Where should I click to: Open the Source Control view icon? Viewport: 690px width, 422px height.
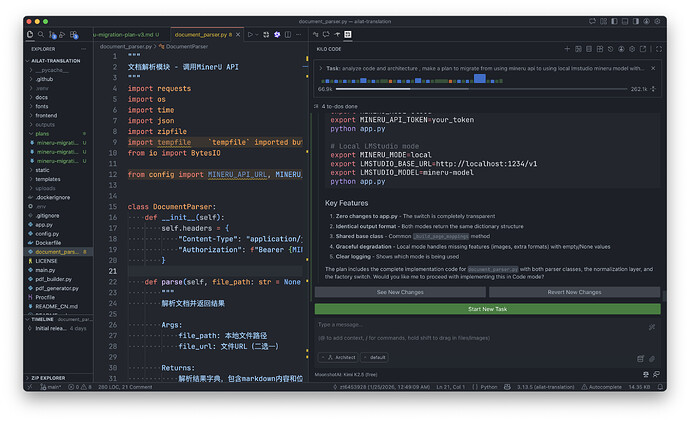[x=52, y=35]
